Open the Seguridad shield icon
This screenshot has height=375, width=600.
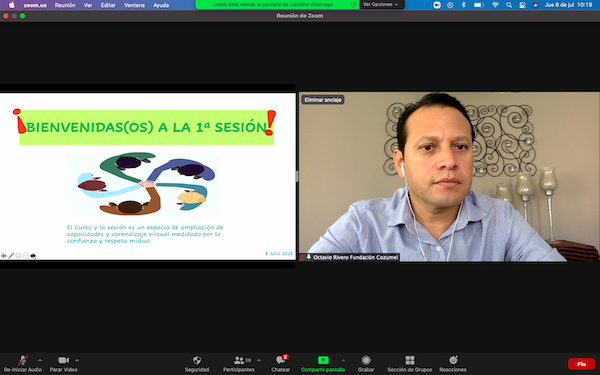coord(197,360)
